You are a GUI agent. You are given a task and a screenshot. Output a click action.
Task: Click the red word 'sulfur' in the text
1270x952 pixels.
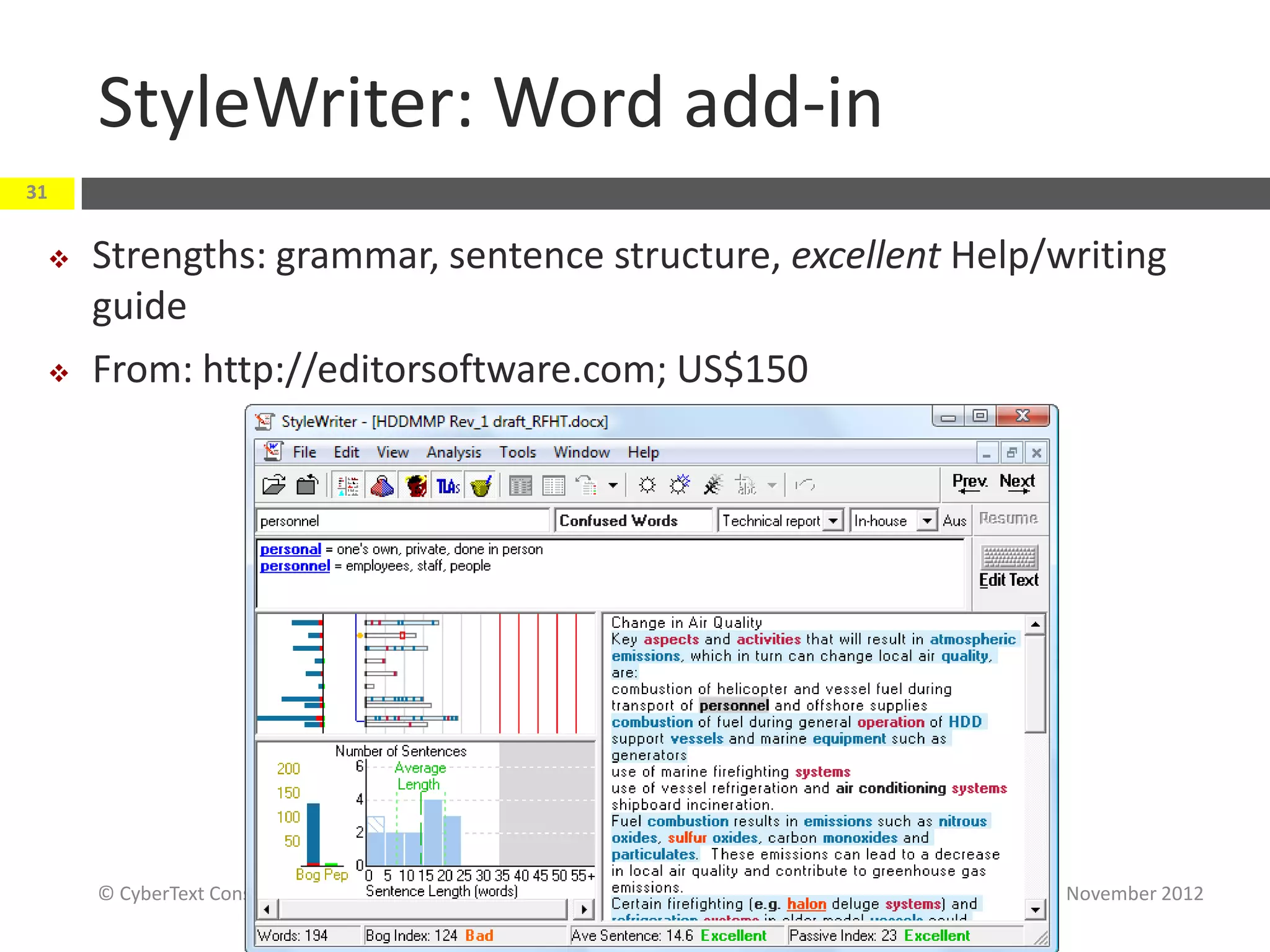(687, 838)
